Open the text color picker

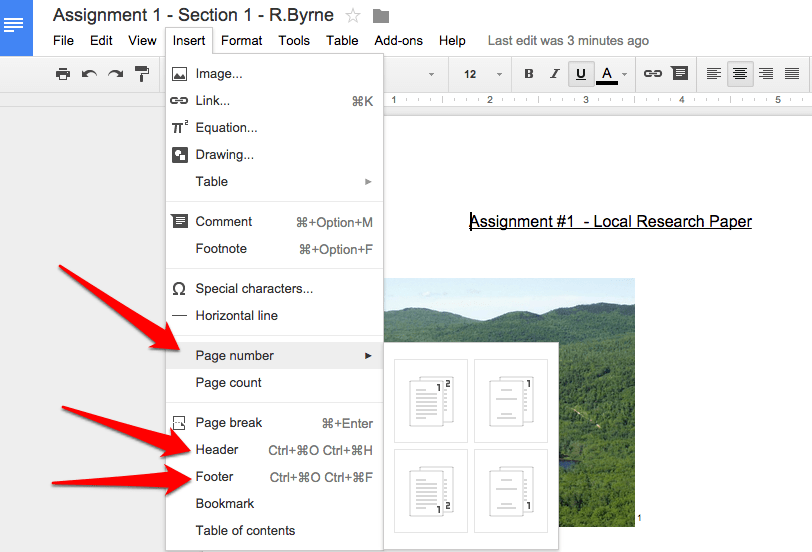(607, 75)
